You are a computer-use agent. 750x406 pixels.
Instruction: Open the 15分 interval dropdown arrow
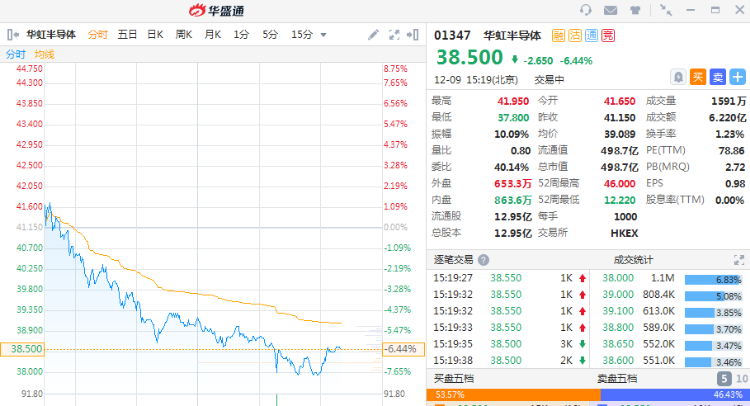[323, 35]
